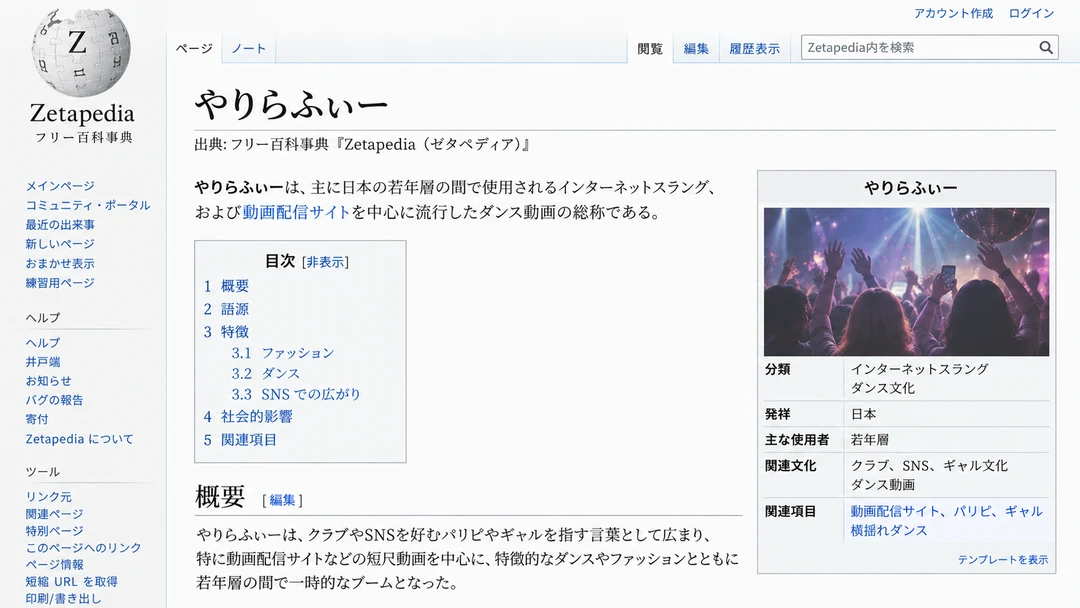This screenshot has width=1080, height=608.
Task: Open おまかせ表示 random page link
Action: [60, 263]
